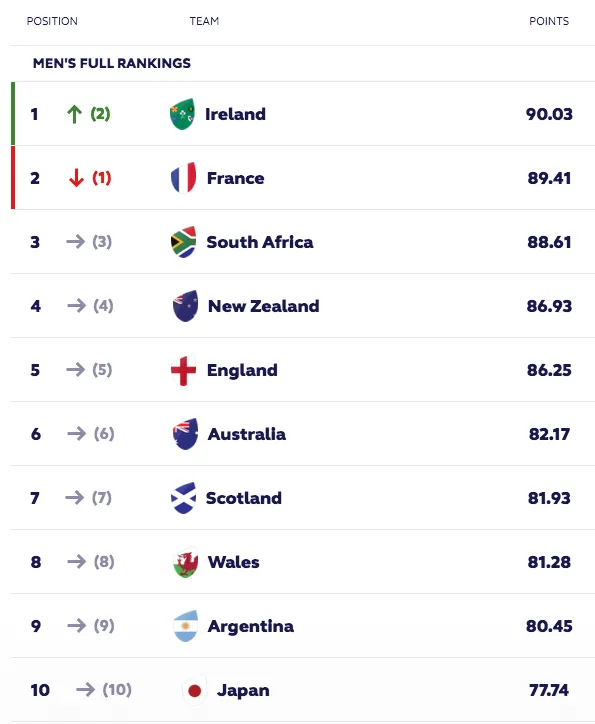Click the Argentina flag icon

click(x=185, y=626)
